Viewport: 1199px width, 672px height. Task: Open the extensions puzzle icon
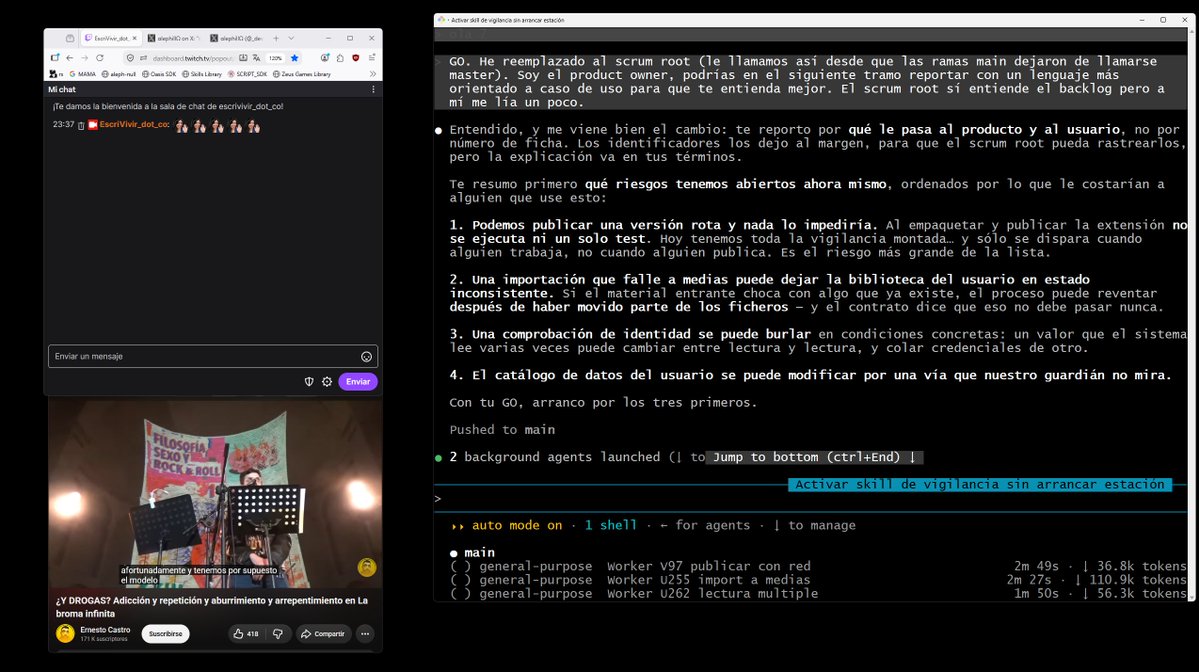click(x=340, y=58)
